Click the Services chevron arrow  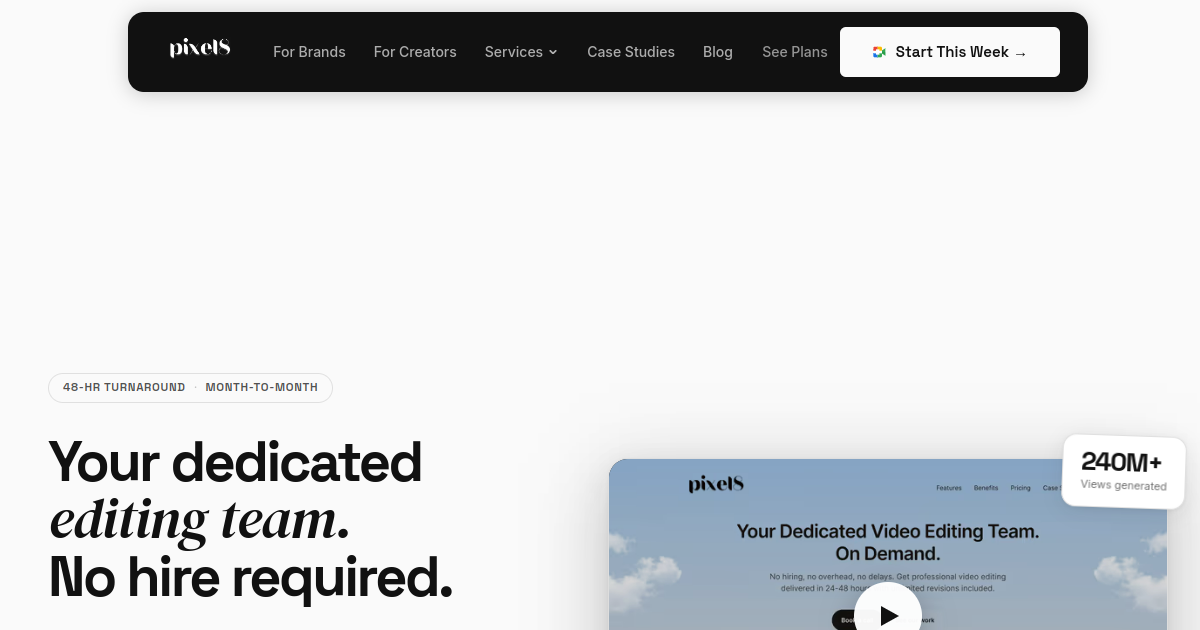pos(553,52)
